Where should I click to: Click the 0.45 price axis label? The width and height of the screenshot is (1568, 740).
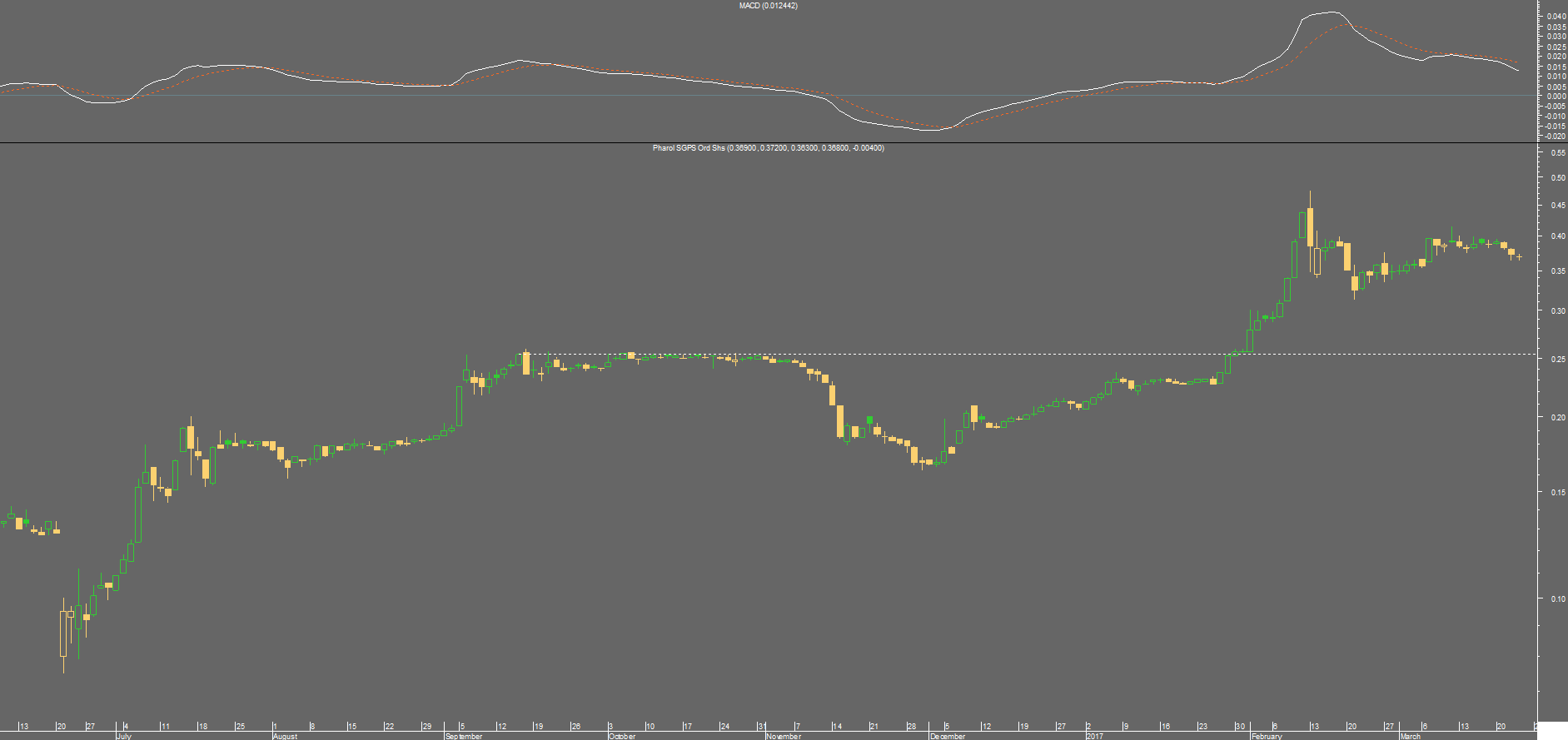(x=1557, y=206)
